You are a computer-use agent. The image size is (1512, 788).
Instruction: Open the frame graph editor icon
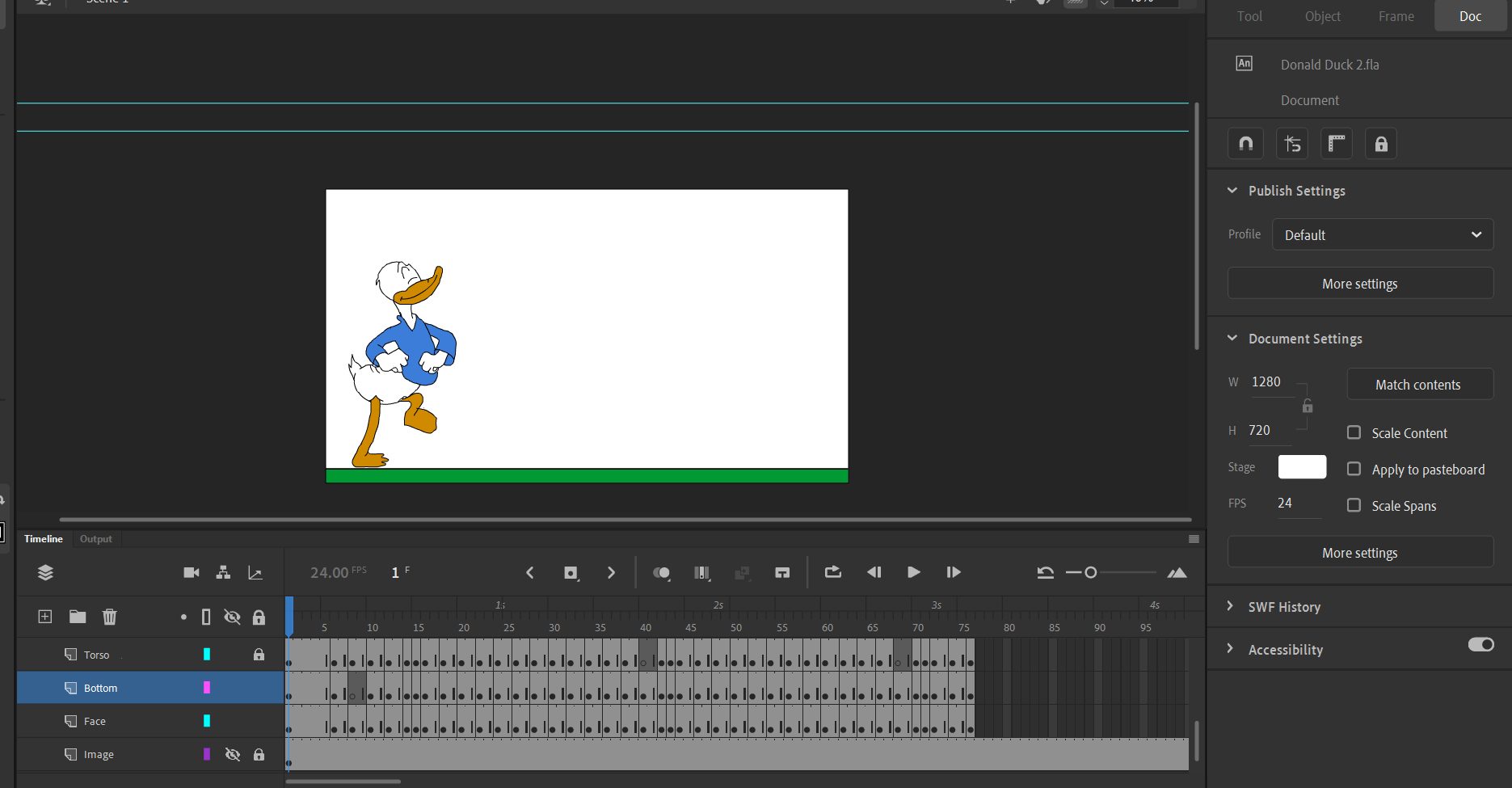point(255,572)
